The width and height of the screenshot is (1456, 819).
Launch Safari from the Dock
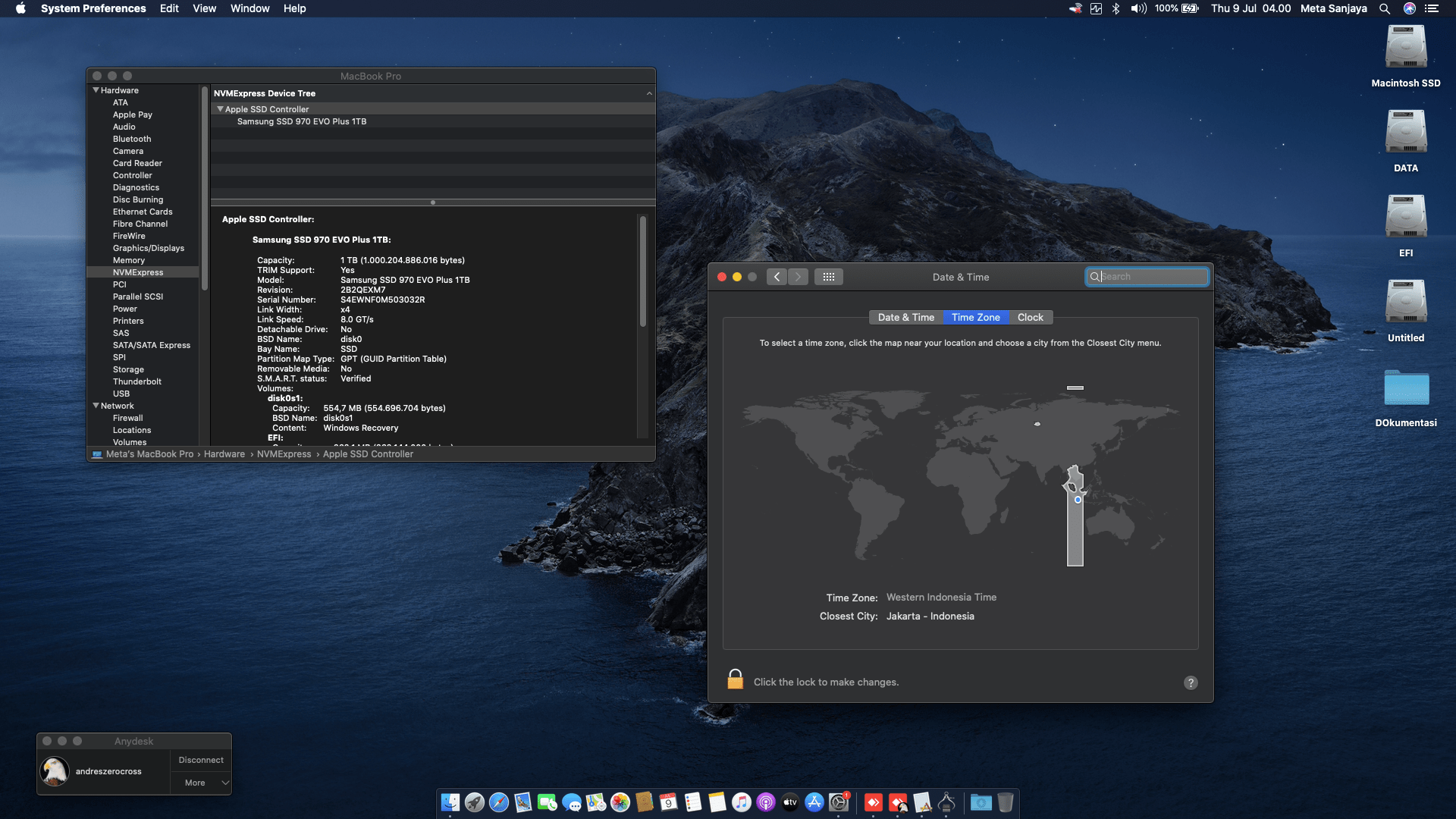pyautogui.click(x=499, y=802)
